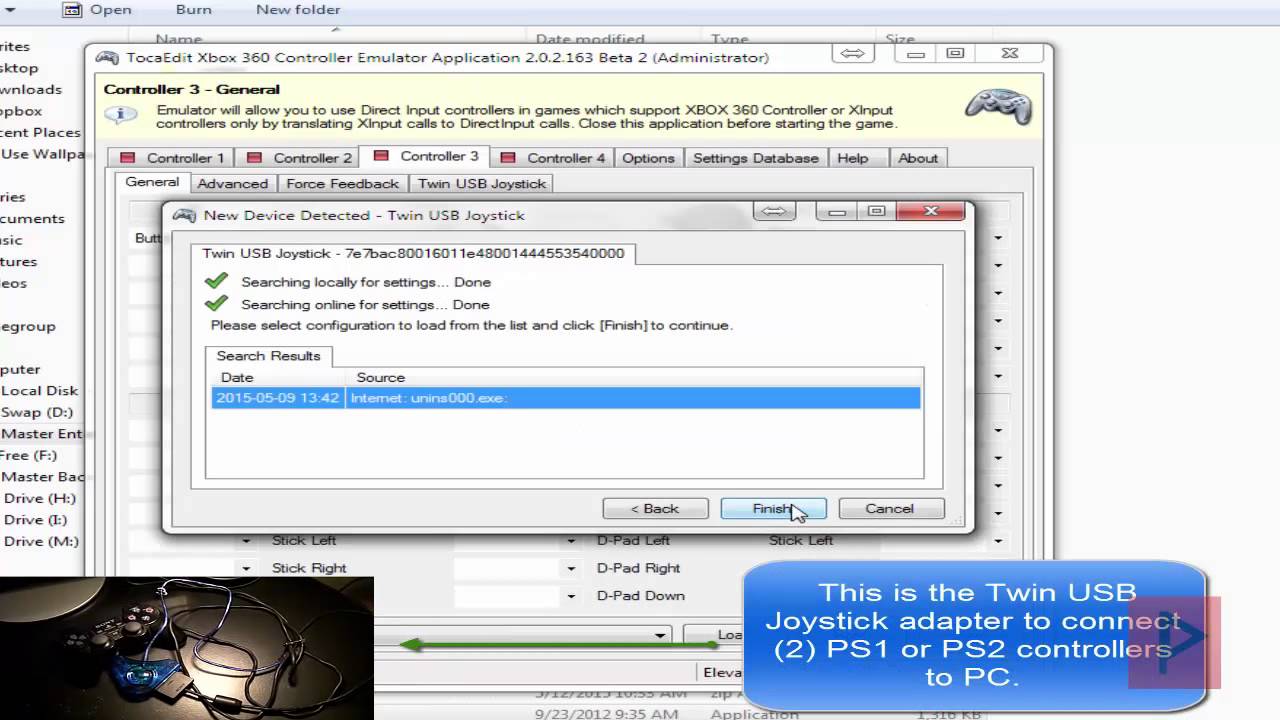Image resolution: width=1280 pixels, height=720 pixels.
Task: Select Dropbox in the Explorer sidebar
Action: (21, 111)
